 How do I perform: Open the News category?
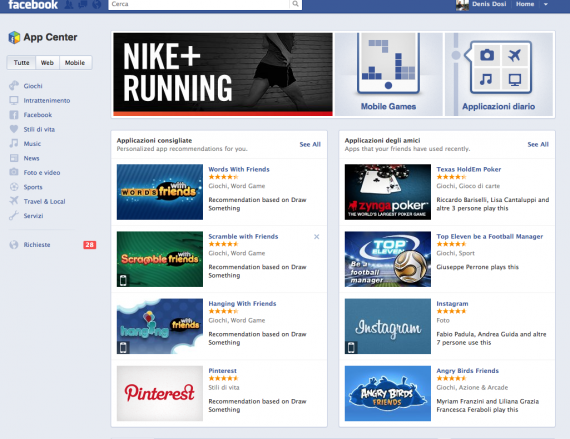pos(31,158)
